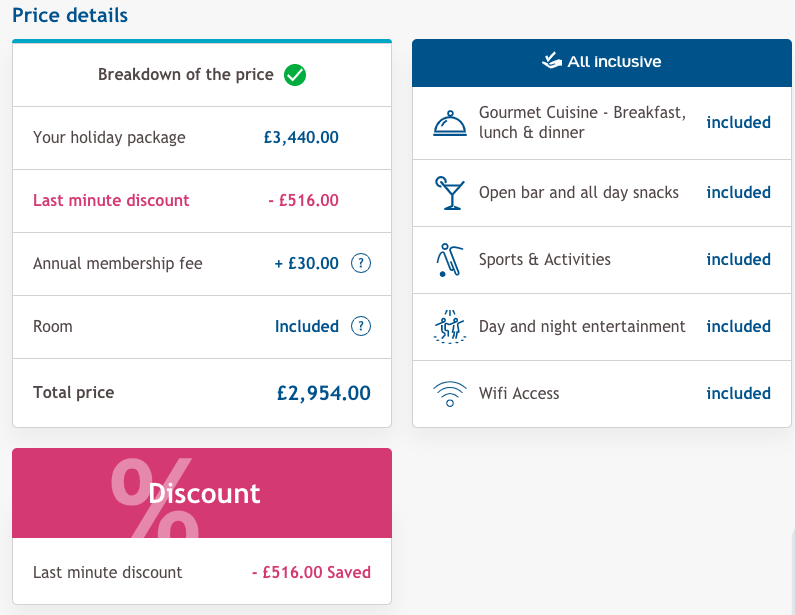The image size is (795, 615).
Task: Click the '- £516.00 Saved' text
Action: [311, 572]
